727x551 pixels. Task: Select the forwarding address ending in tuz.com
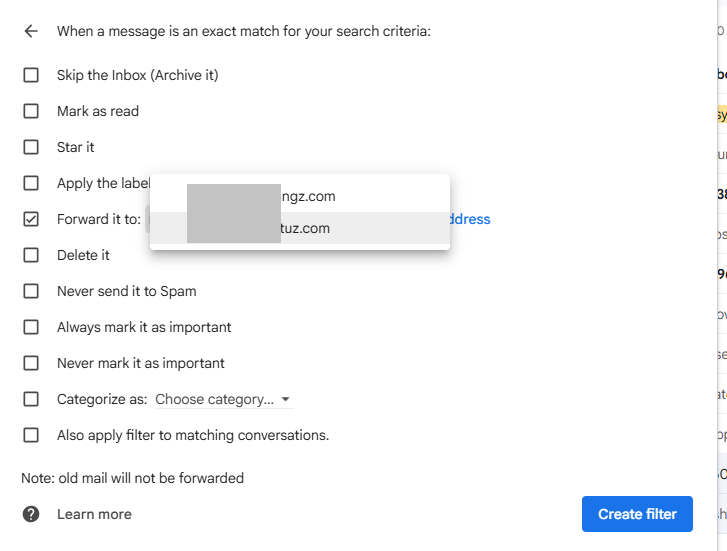(299, 228)
